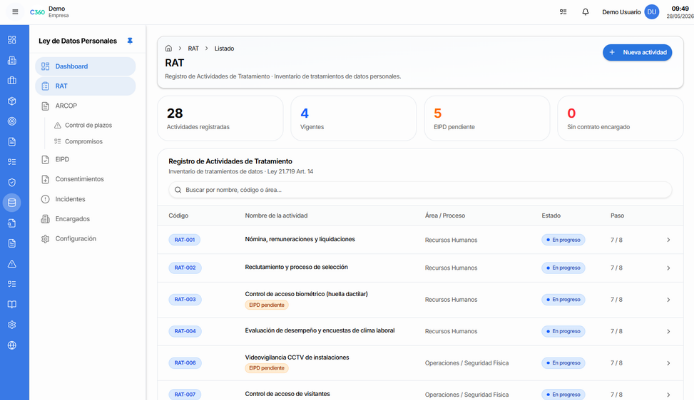Click RAT-002 code badge
The width and height of the screenshot is (700, 400).
pyautogui.click(x=185, y=268)
